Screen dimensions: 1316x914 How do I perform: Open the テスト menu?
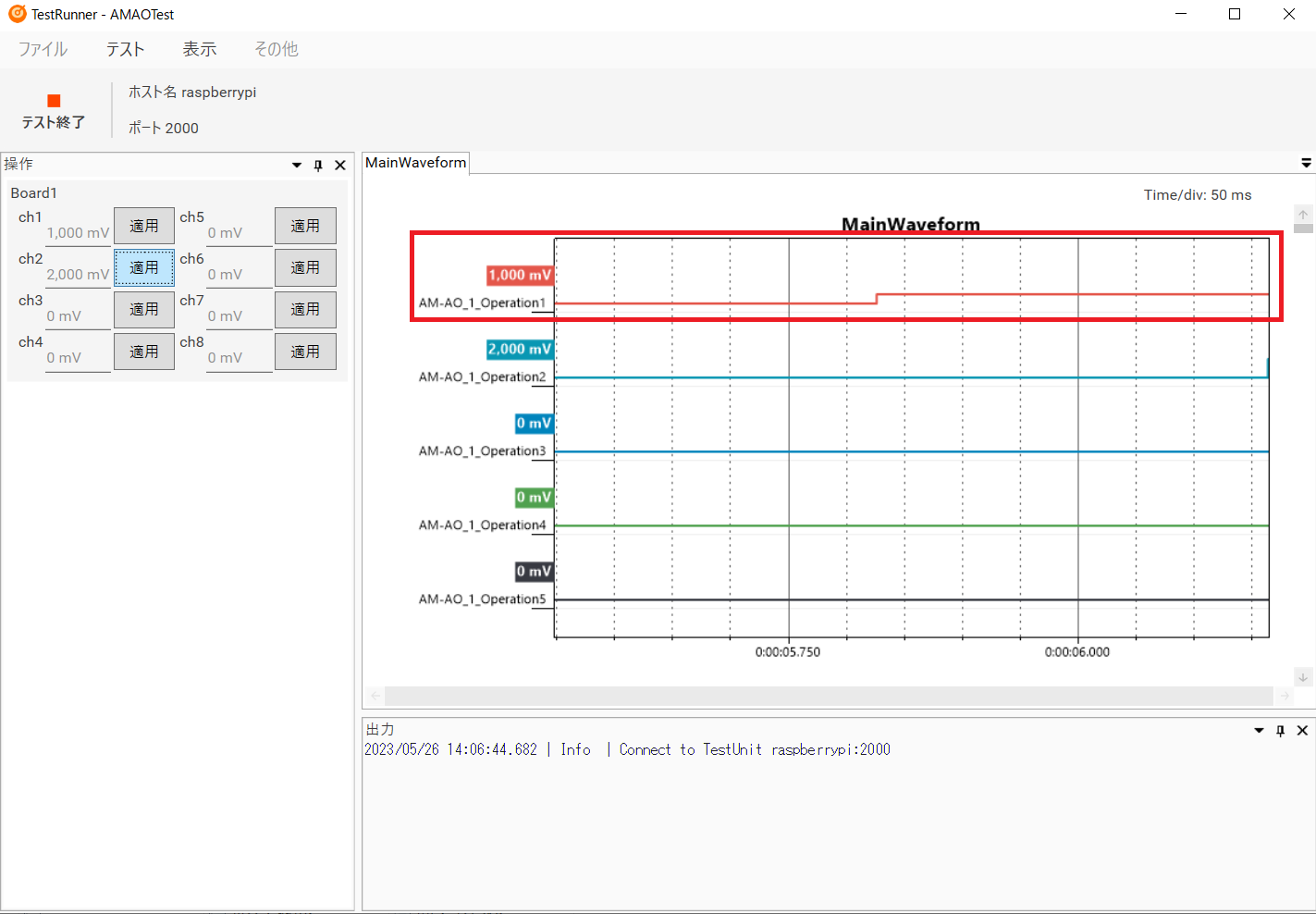(x=125, y=49)
